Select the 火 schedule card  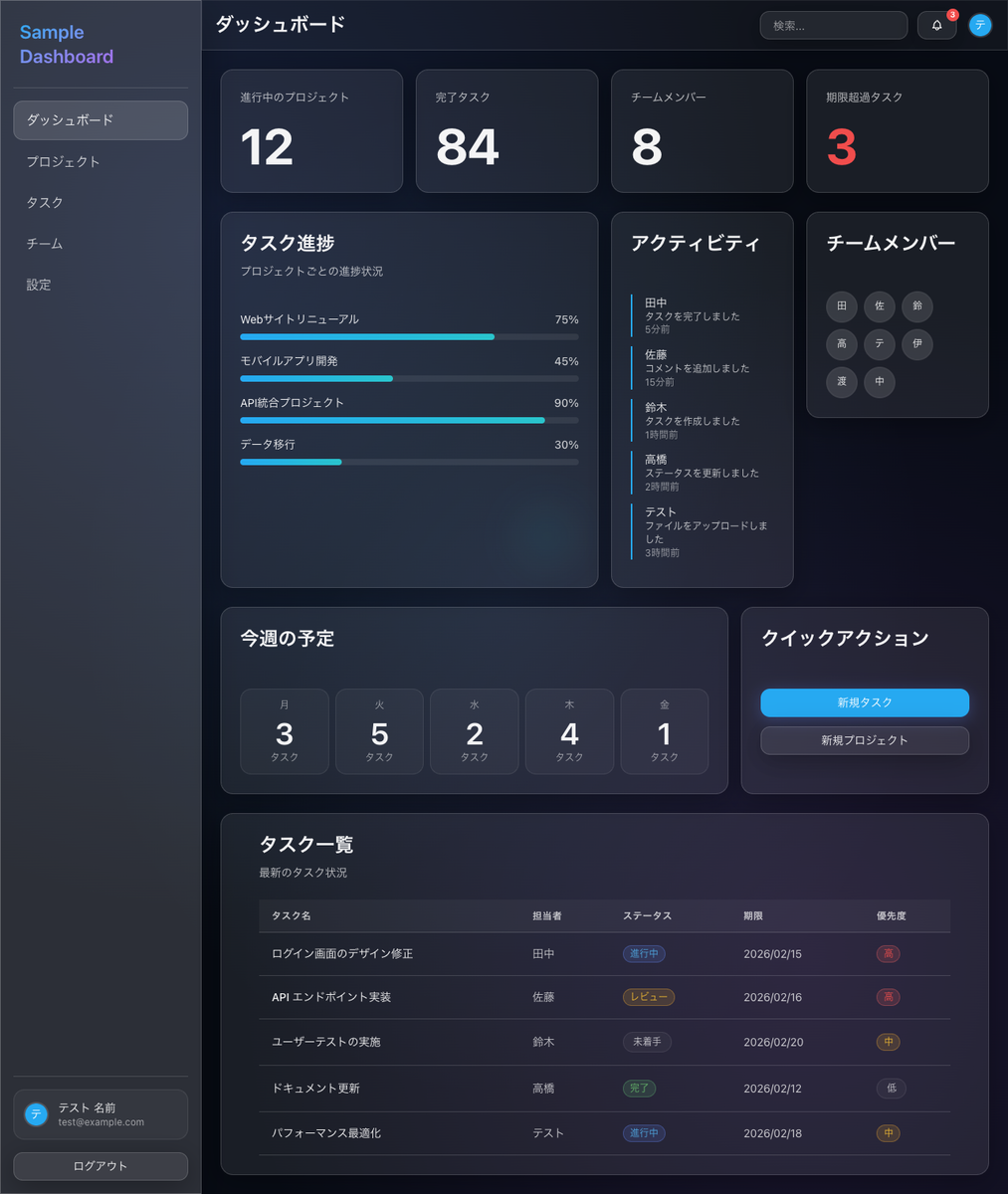tap(379, 731)
